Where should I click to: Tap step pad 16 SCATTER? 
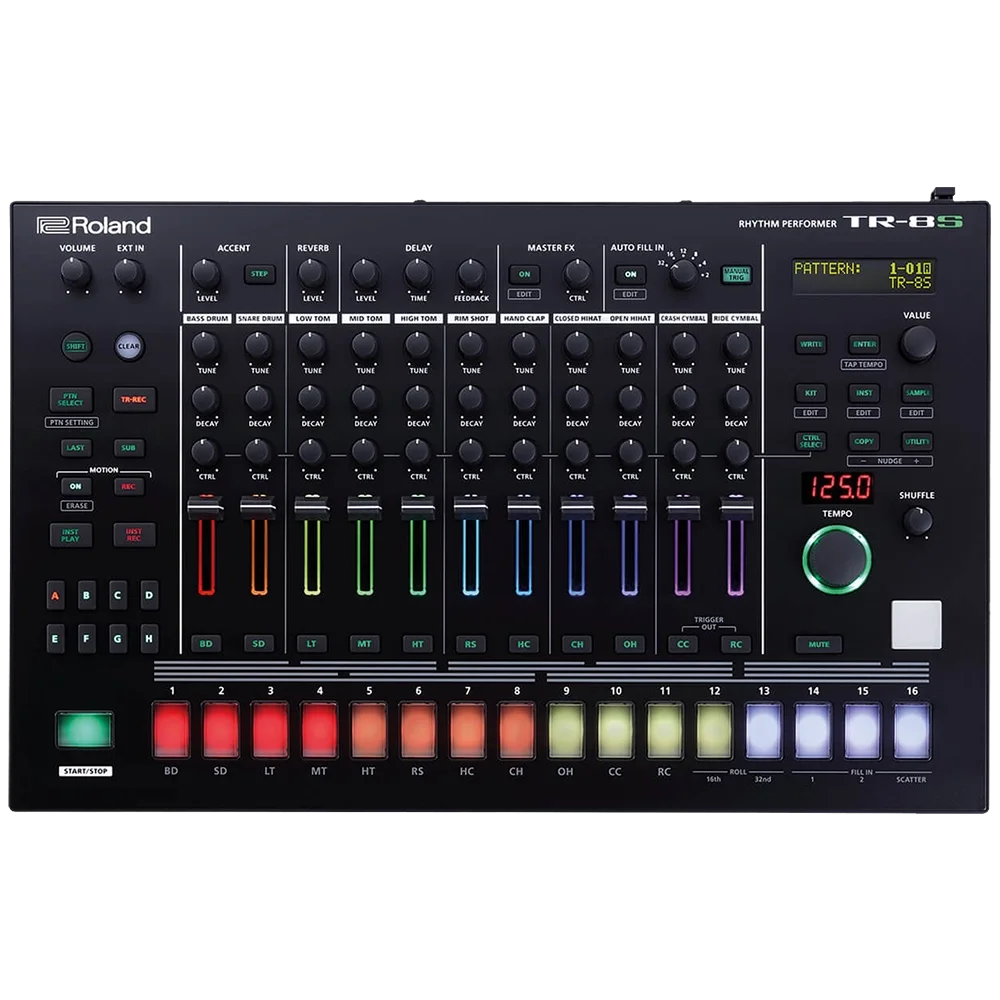click(912, 730)
